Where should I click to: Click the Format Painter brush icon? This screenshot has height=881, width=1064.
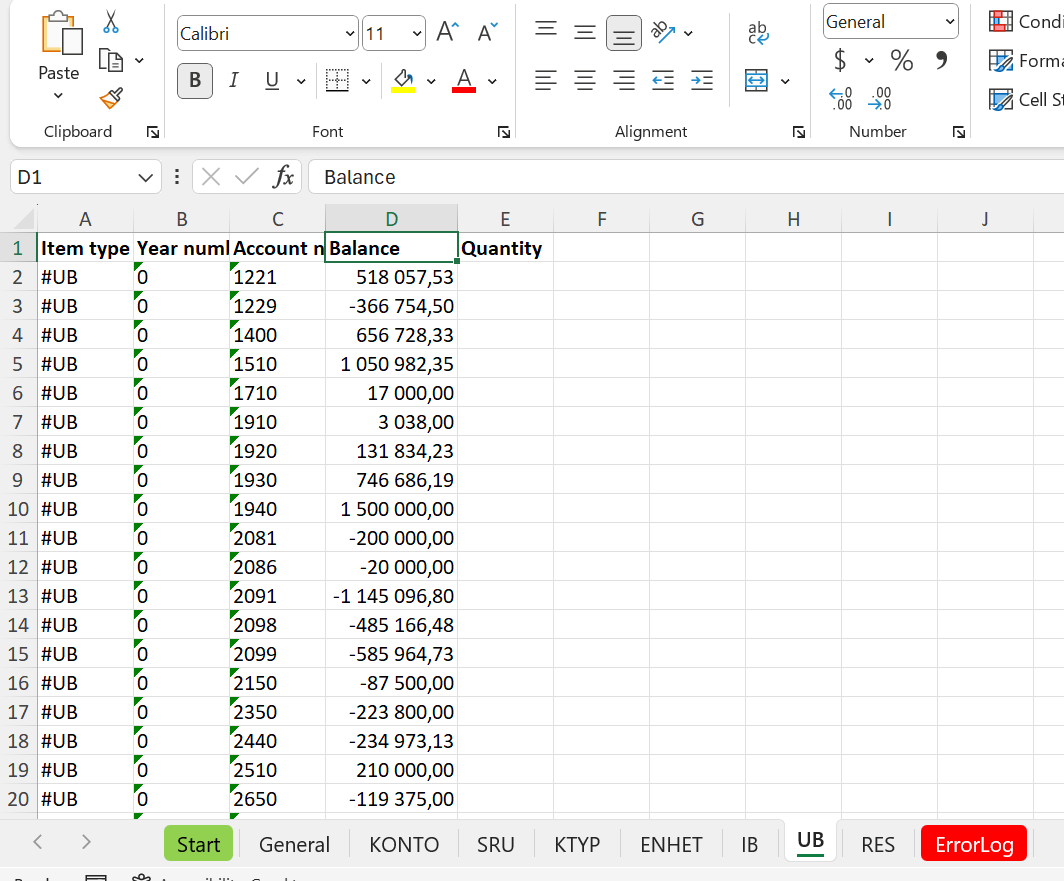pyautogui.click(x=111, y=99)
